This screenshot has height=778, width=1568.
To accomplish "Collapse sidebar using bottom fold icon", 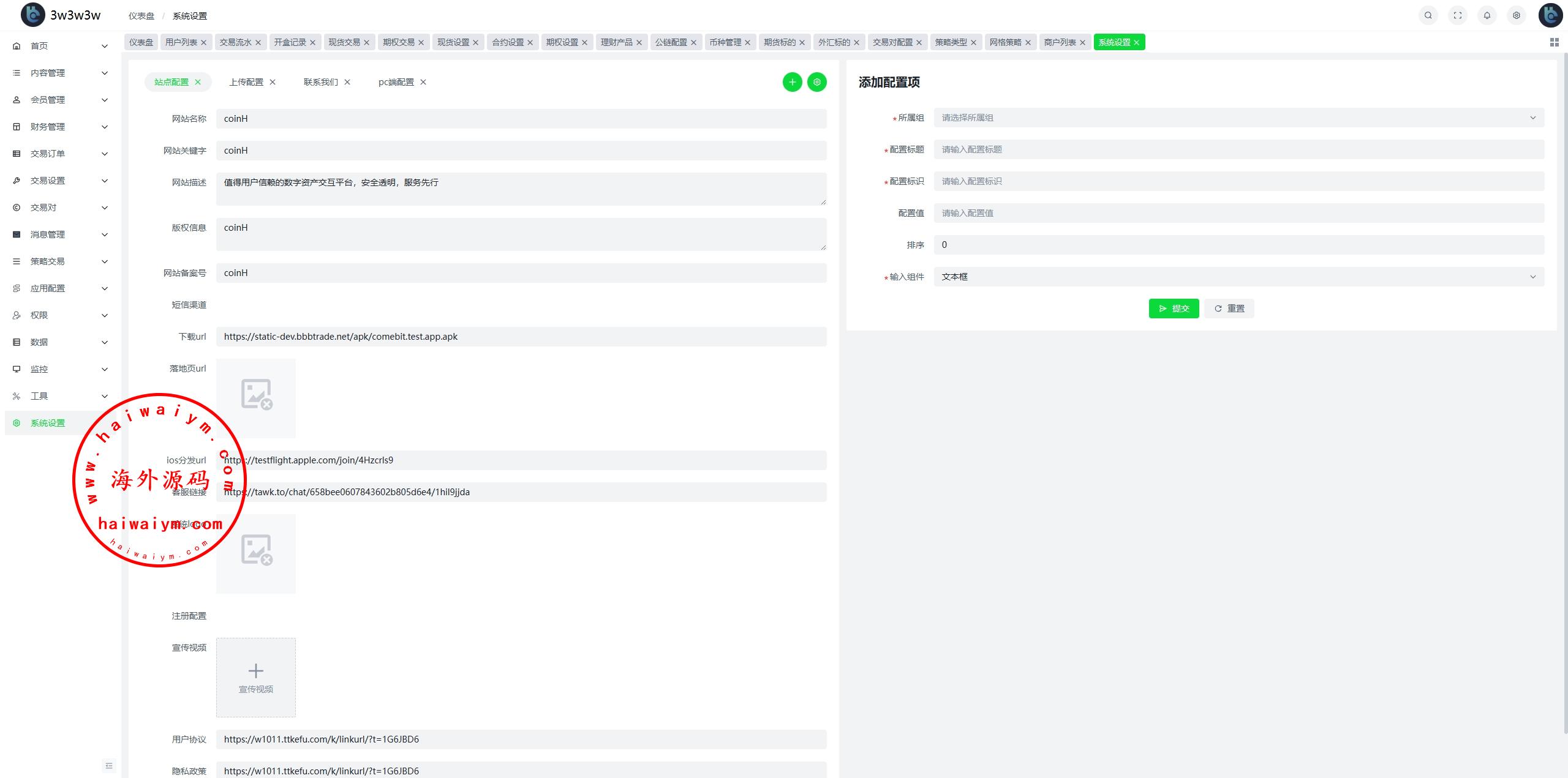I will [x=109, y=765].
